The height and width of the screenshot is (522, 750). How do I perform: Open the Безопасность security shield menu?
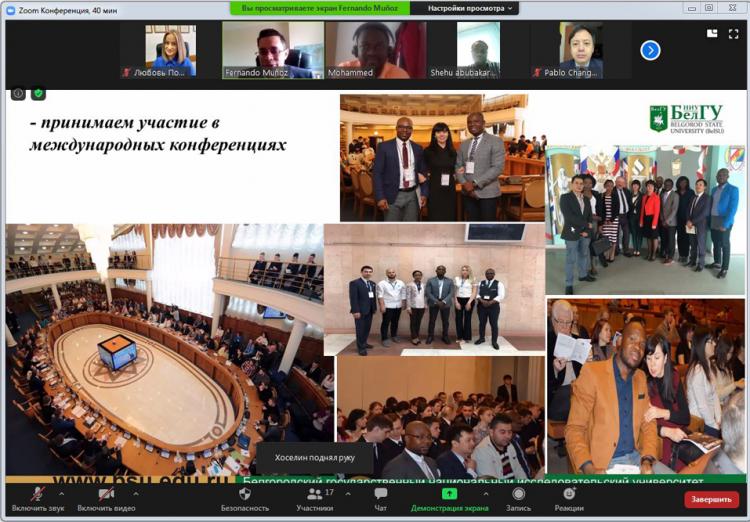(x=244, y=498)
